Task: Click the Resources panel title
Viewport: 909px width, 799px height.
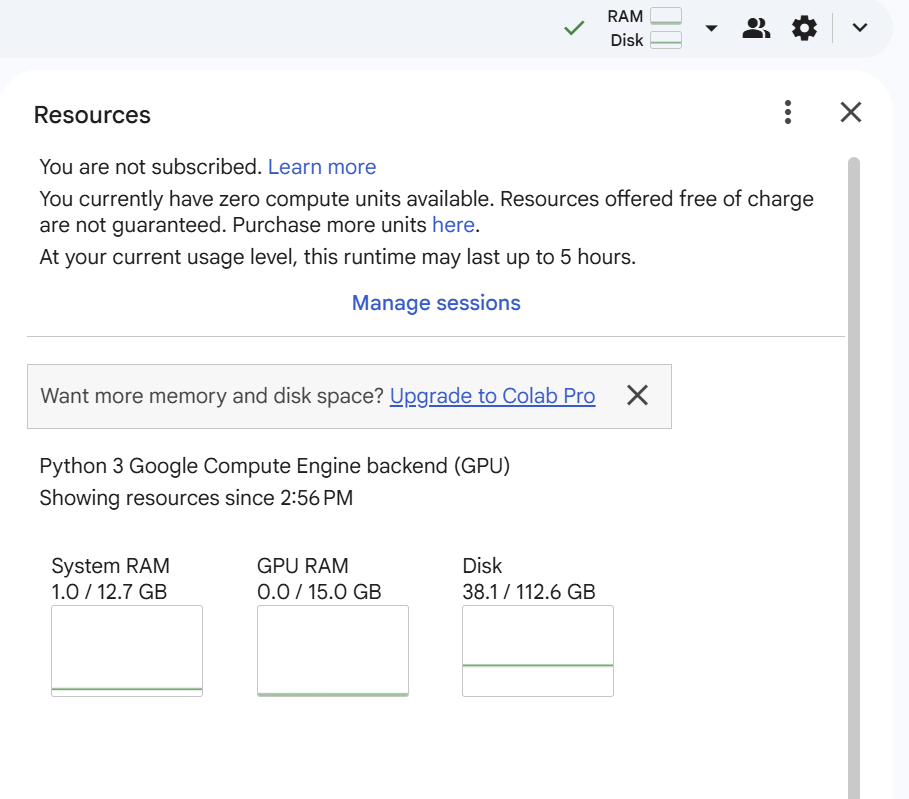Action: [x=92, y=115]
